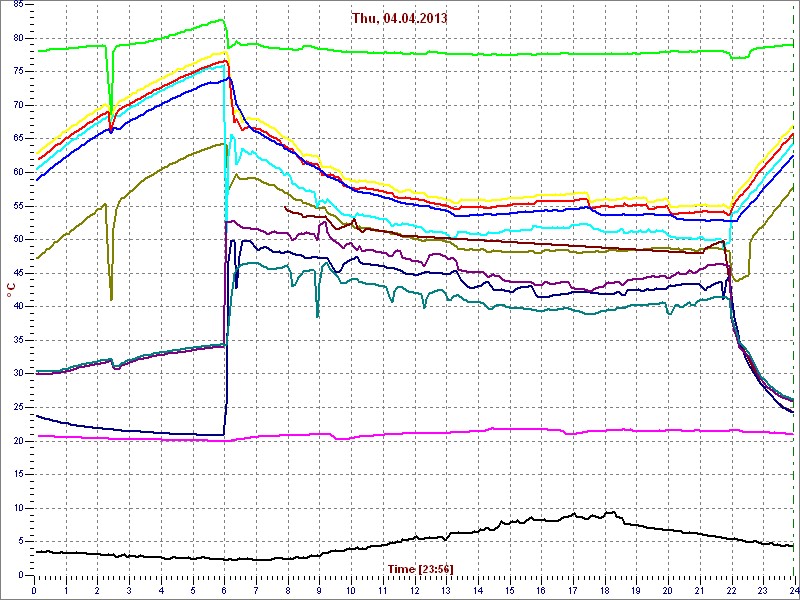The width and height of the screenshot is (800, 600).
Task: Select the 85 tick on the temperature axis
Action: 17,5
